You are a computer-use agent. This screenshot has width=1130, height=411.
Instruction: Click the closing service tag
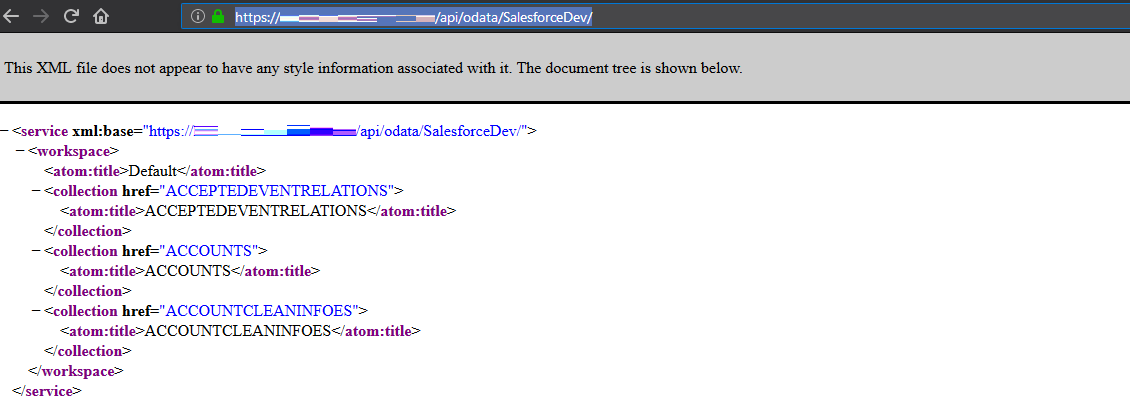pyautogui.click(x=47, y=391)
